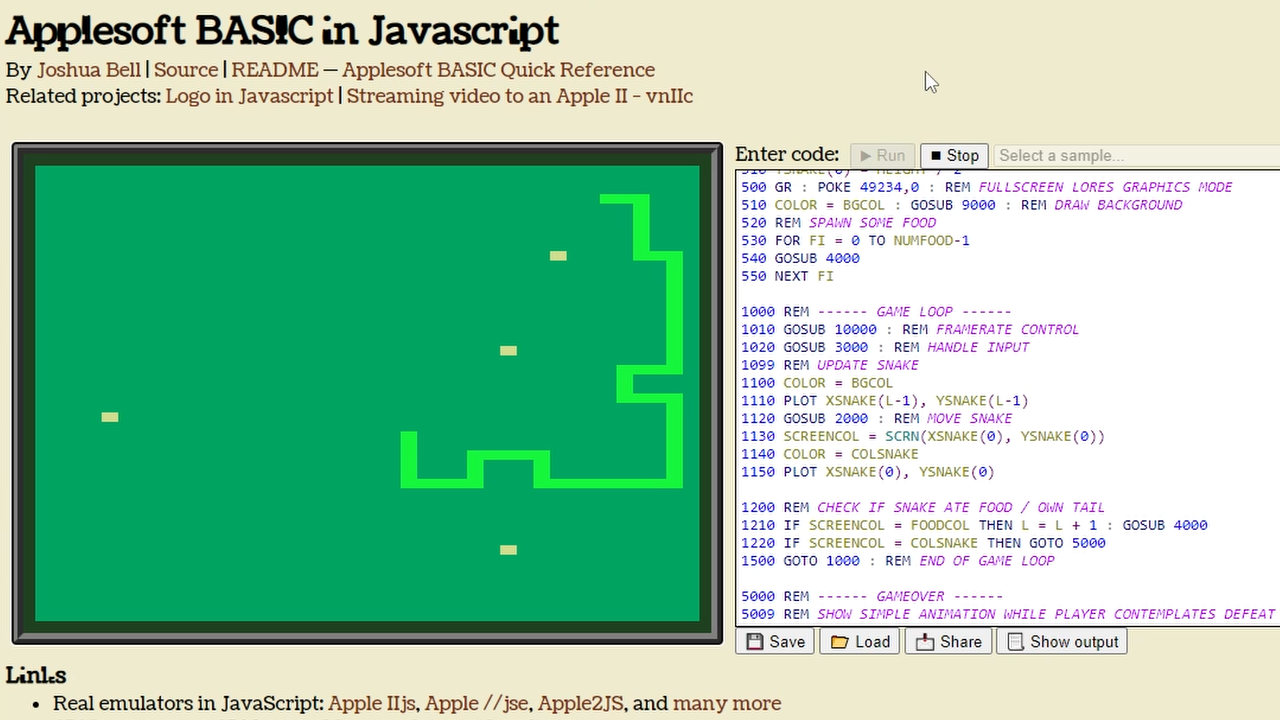Image resolution: width=1280 pixels, height=720 pixels.
Task: Open README Applesoft BASIC Quick Reference
Action: (x=443, y=70)
